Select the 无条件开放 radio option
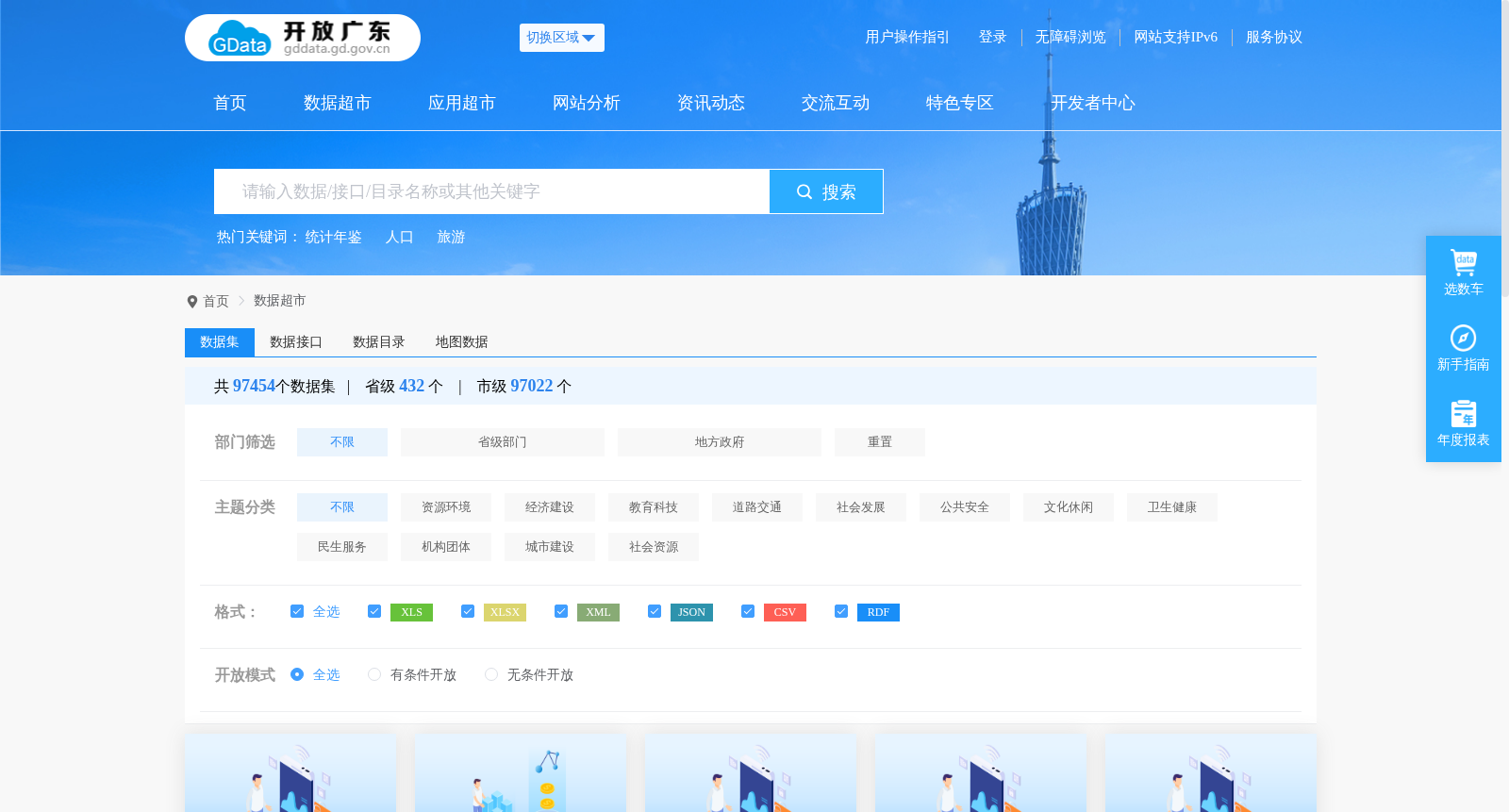The width and height of the screenshot is (1509, 812). [x=491, y=674]
